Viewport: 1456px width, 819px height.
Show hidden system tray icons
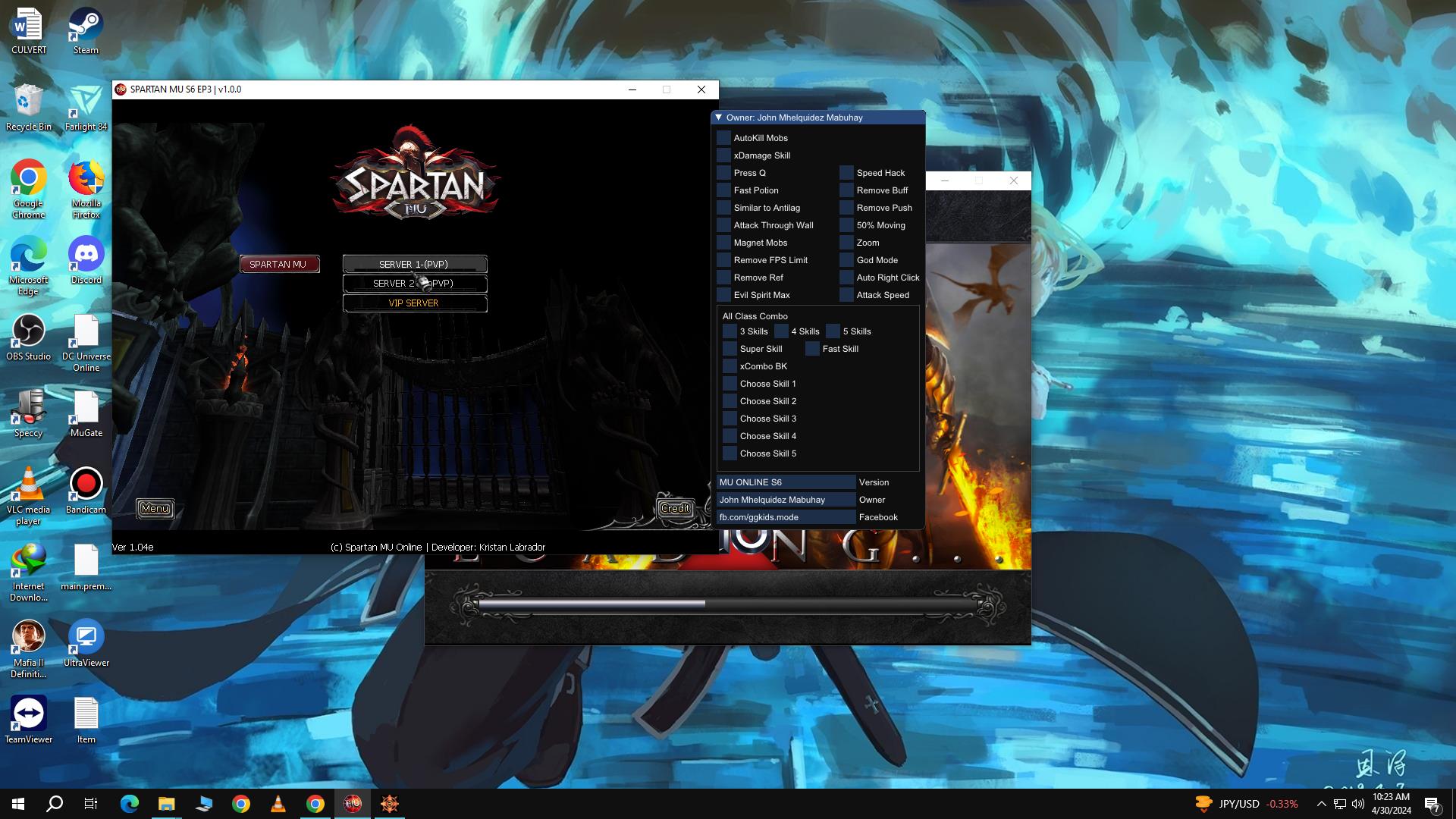point(1321,804)
